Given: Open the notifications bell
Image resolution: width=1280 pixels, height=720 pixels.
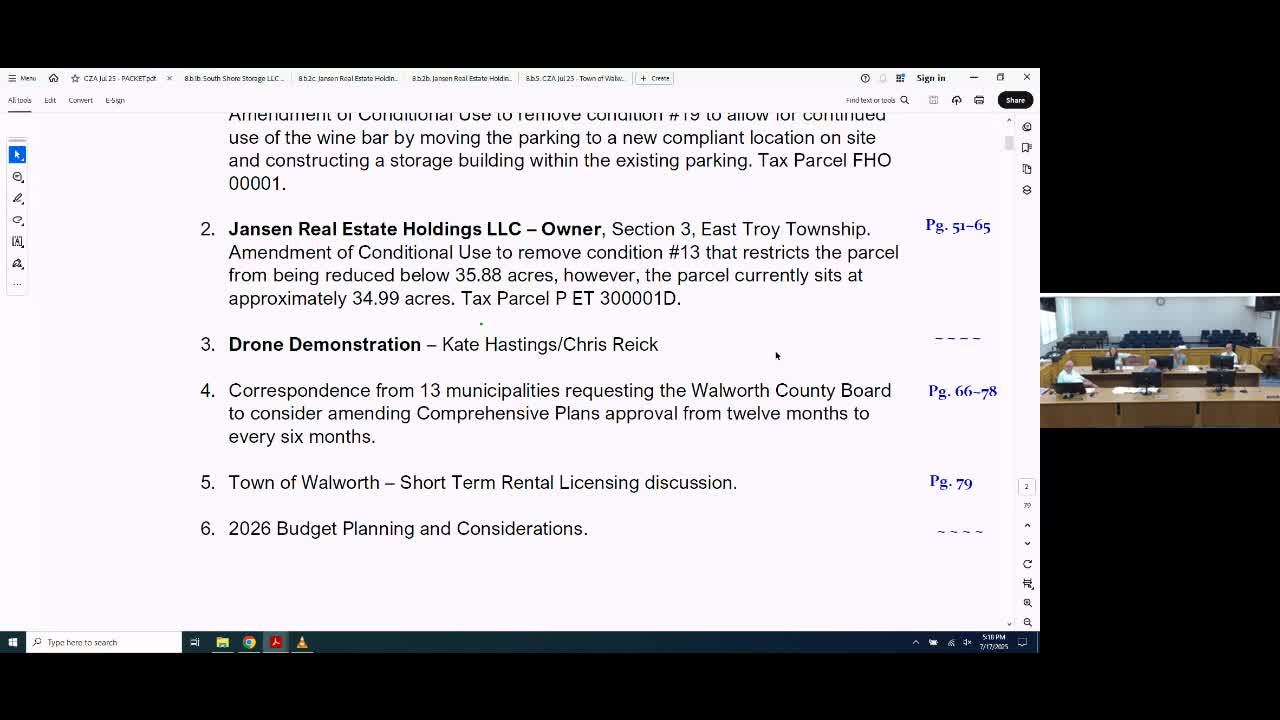Looking at the screenshot, I should pyautogui.click(x=883, y=78).
